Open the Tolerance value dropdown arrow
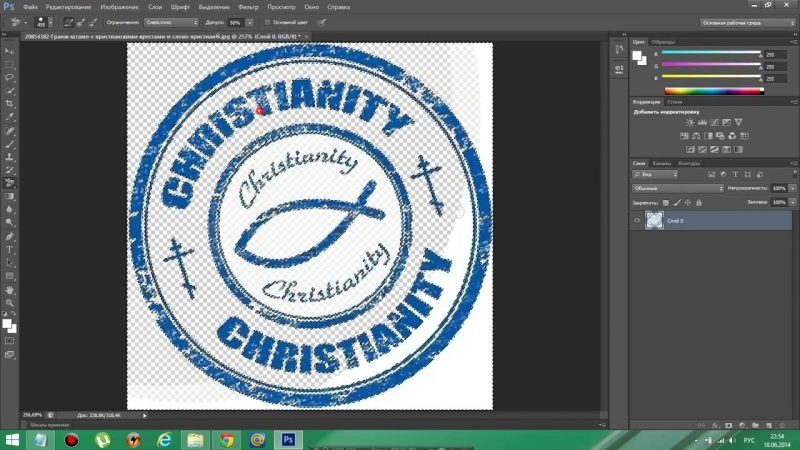The height and width of the screenshot is (450, 800). (x=249, y=22)
